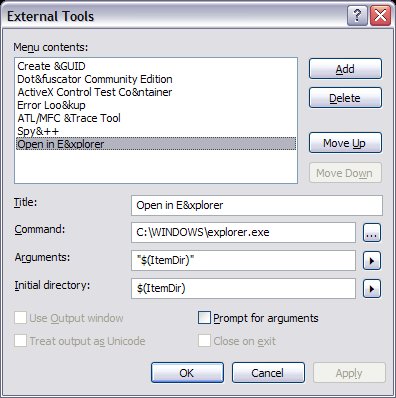Enable Prompt for arguments checkbox
This screenshot has height=398, width=396.
[204, 318]
